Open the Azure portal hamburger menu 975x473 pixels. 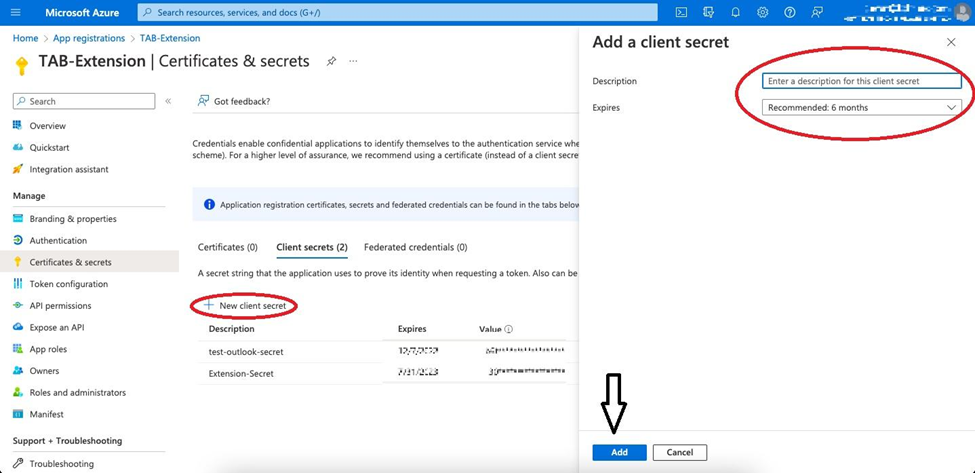(16, 12)
